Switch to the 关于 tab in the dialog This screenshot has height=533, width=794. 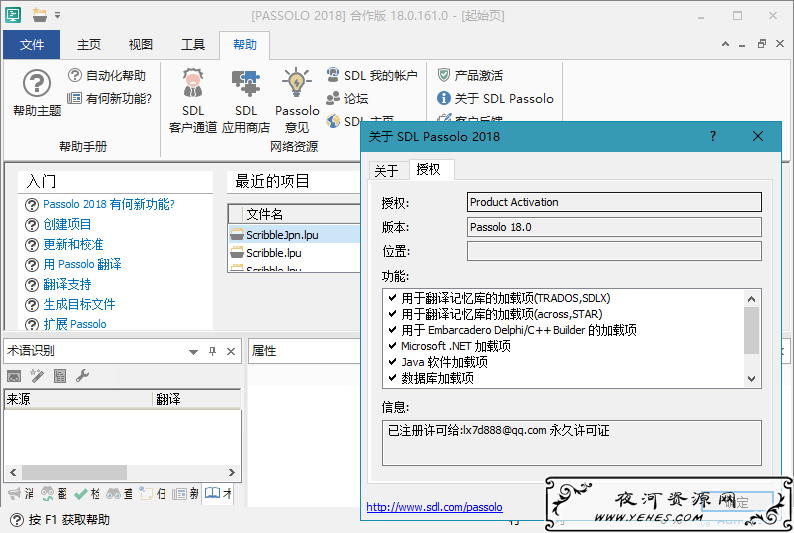[386, 171]
